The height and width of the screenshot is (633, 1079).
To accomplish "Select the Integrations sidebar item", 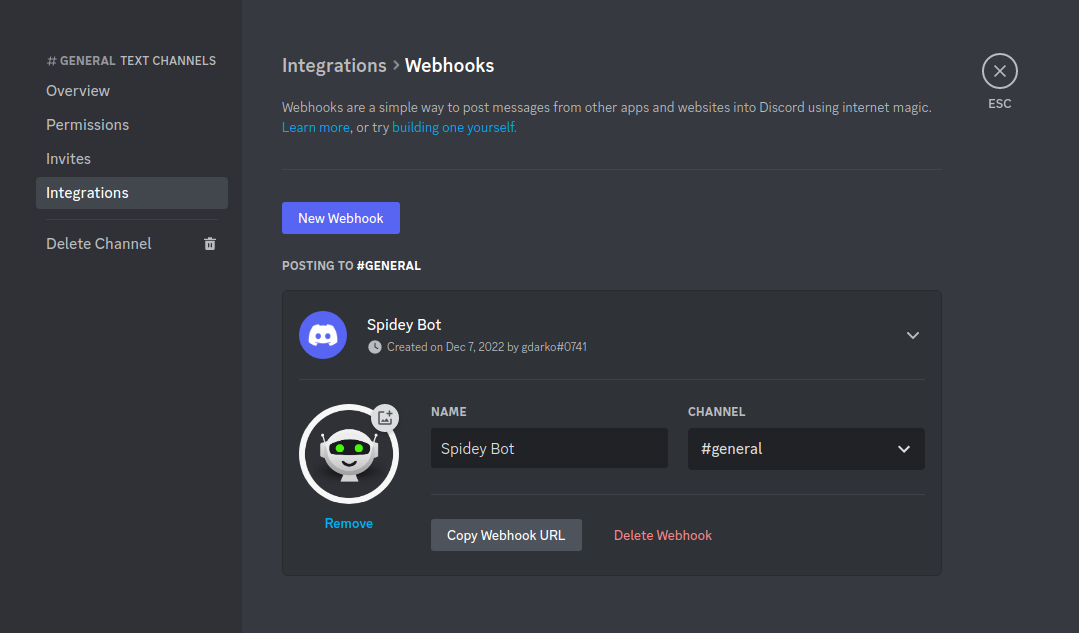I will (87, 193).
